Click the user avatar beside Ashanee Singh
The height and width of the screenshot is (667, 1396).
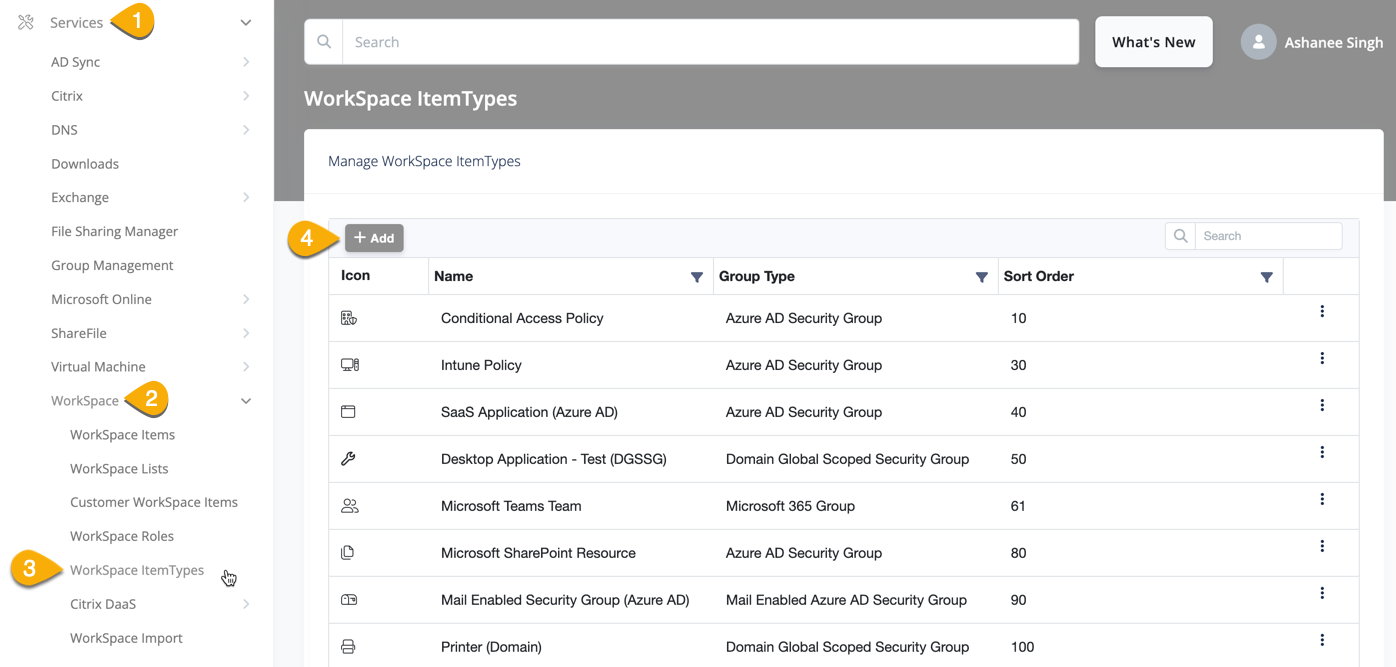pos(1258,42)
